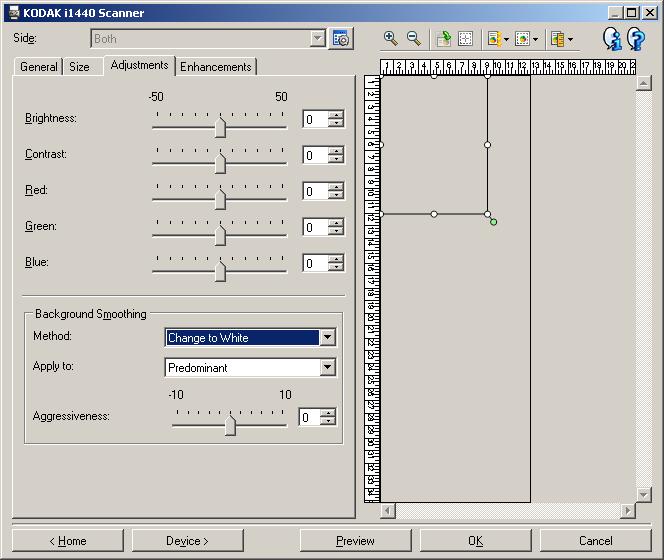Open the About info balloon icon
Screen dimensions: 664x560
coord(612,39)
